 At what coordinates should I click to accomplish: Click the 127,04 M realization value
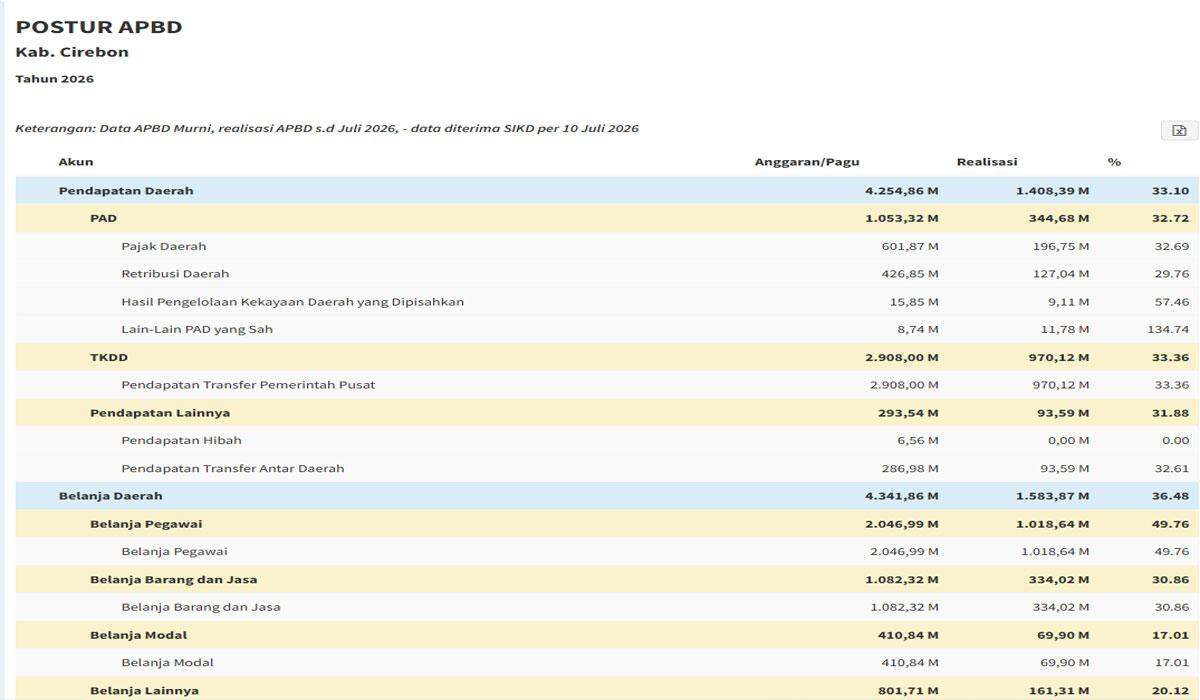point(1061,274)
